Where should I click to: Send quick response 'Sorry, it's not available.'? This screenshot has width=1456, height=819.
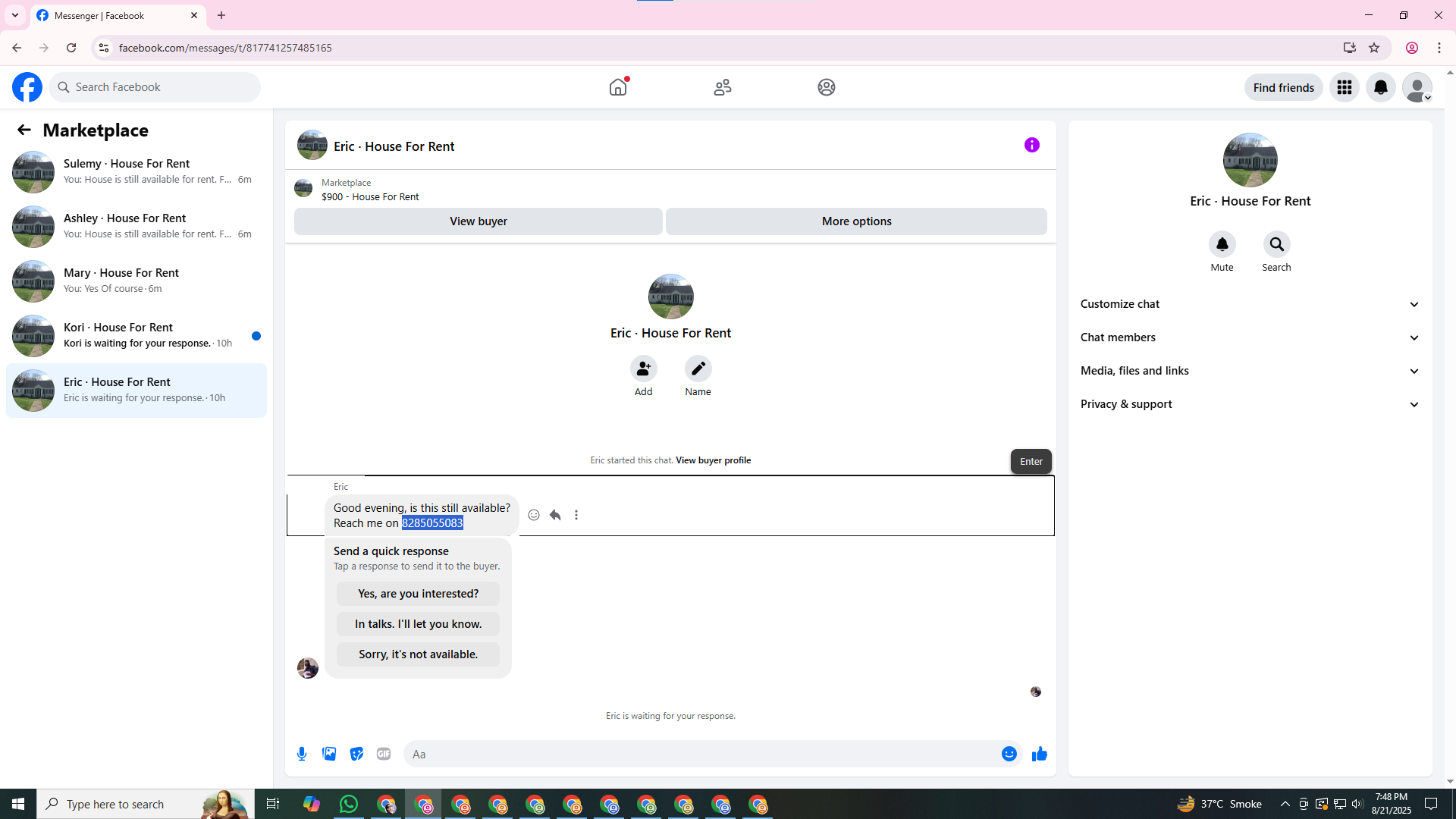click(418, 654)
